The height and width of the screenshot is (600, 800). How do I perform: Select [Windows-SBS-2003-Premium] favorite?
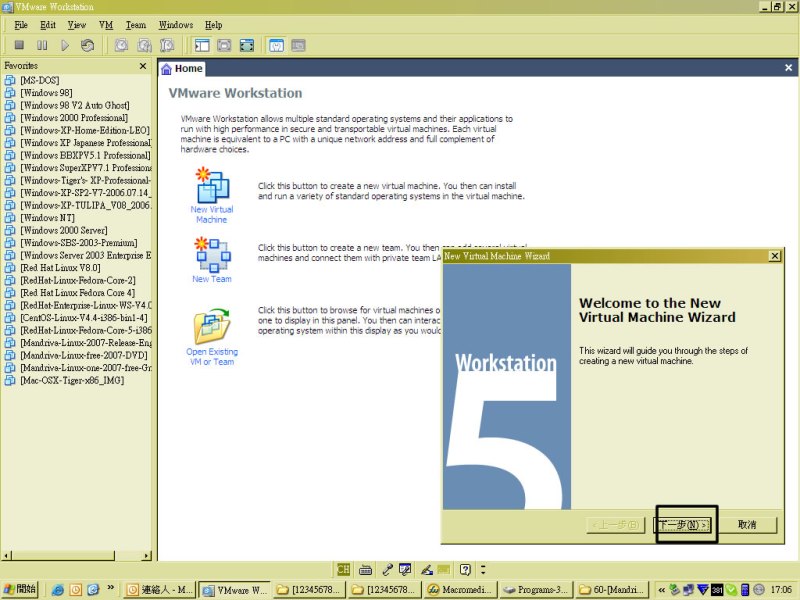(x=79, y=243)
